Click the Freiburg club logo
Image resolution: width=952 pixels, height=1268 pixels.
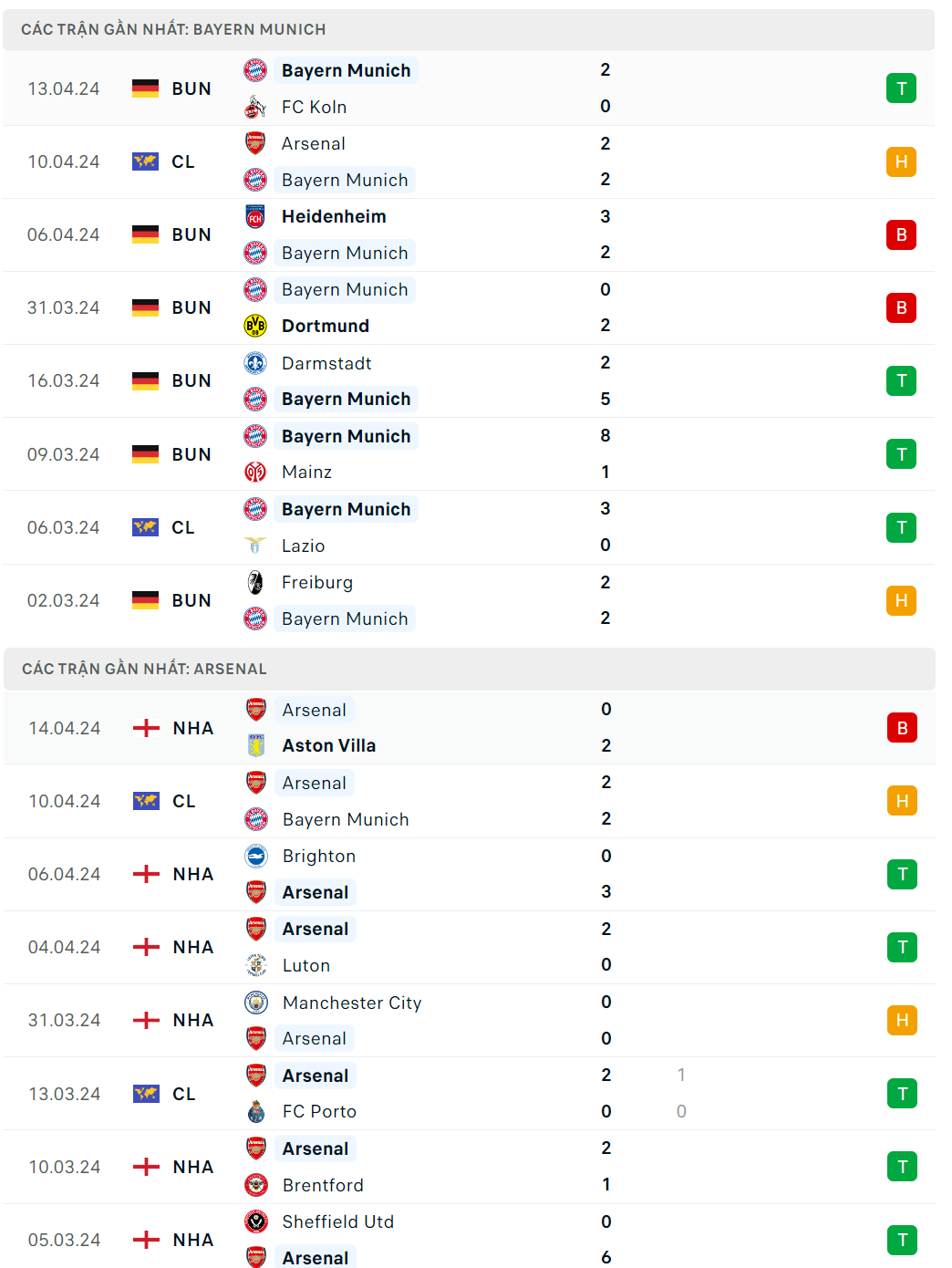[x=255, y=582]
